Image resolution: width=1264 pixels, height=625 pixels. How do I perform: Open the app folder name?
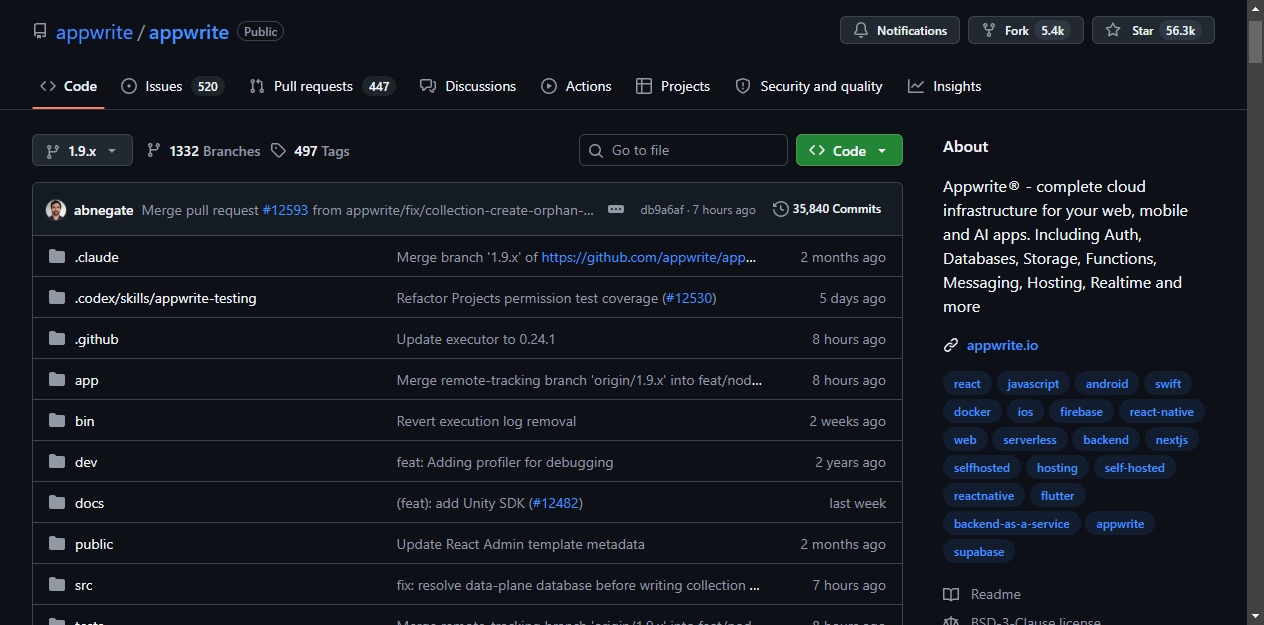(x=87, y=380)
